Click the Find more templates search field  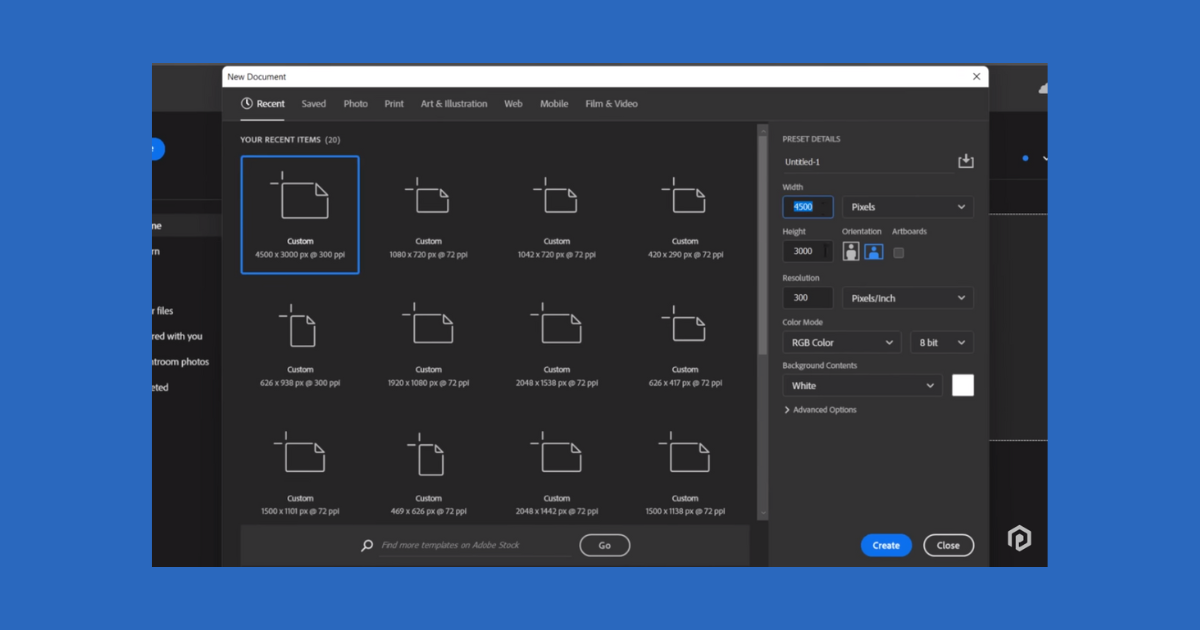tap(476, 545)
